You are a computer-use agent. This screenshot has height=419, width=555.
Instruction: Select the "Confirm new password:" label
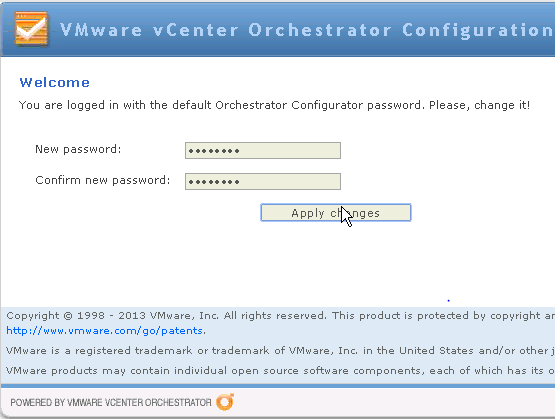tap(103, 180)
